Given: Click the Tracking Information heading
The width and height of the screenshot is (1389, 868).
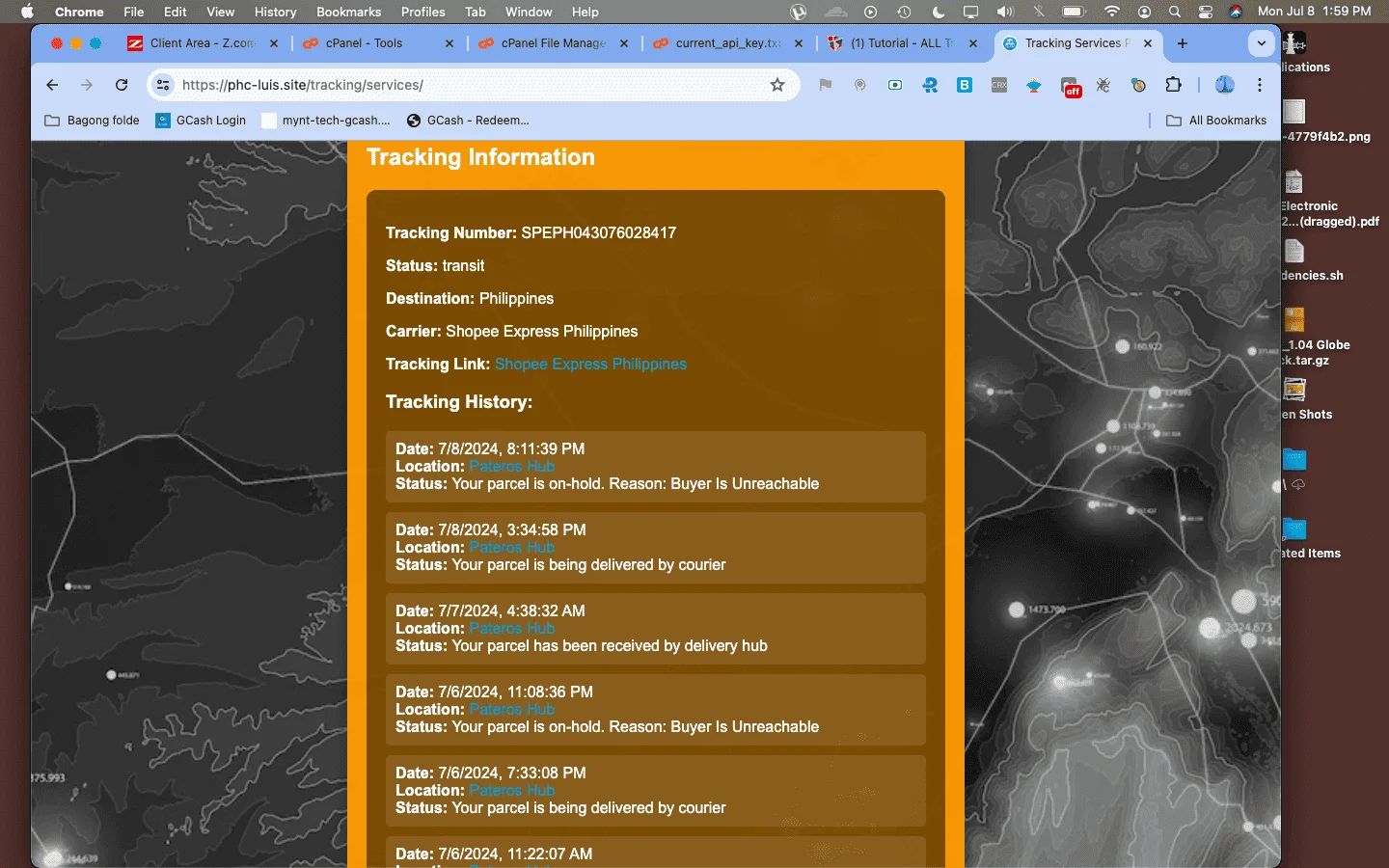Looking at the screenshot, I should [480, 157].
